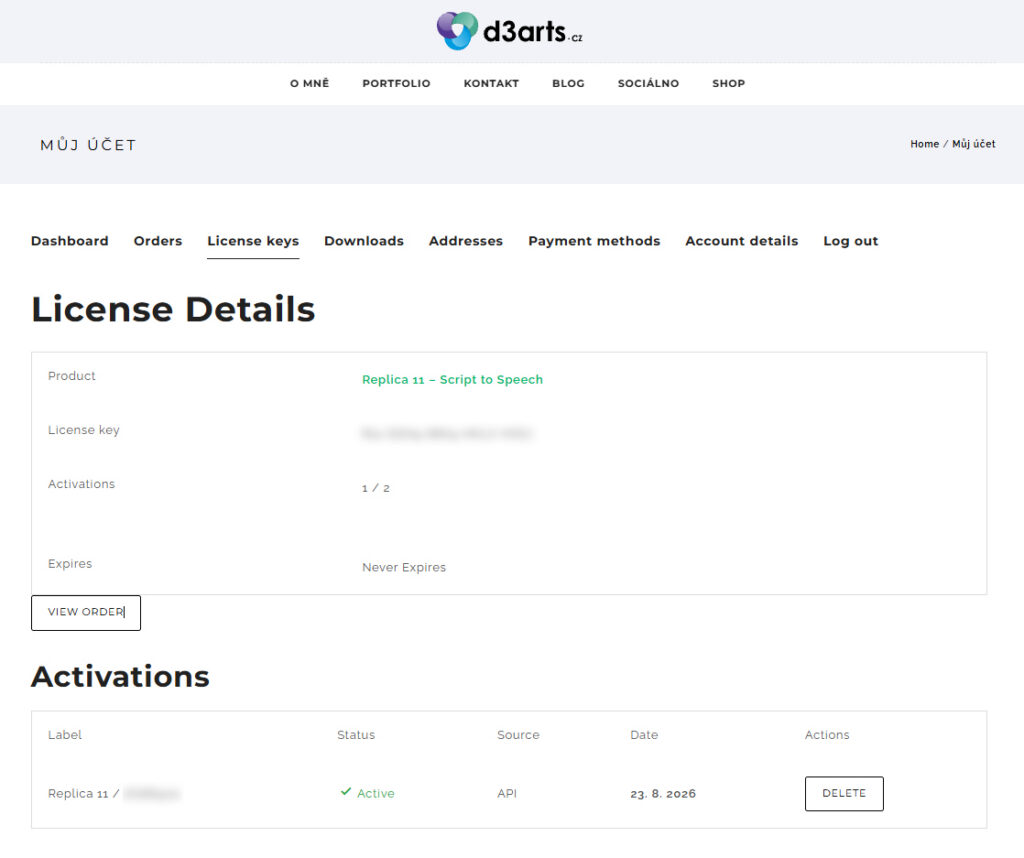Click the green Active checkmark icon
1024x858 pixels.
coord(346,792)
